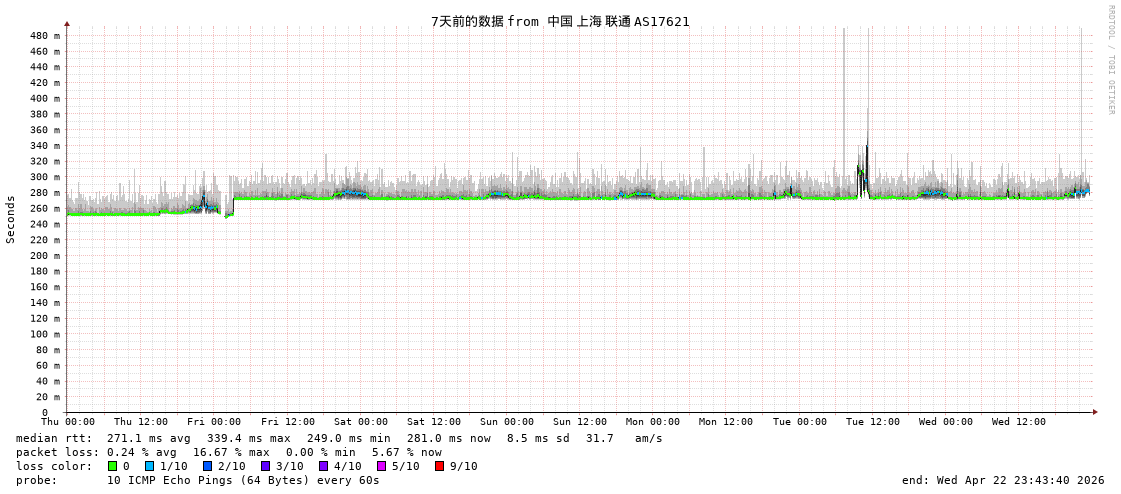The height and width of the screenshot is (494, 1121).
Task: Click the Thu 00:00 time axis label
Action: click(68, 422)
